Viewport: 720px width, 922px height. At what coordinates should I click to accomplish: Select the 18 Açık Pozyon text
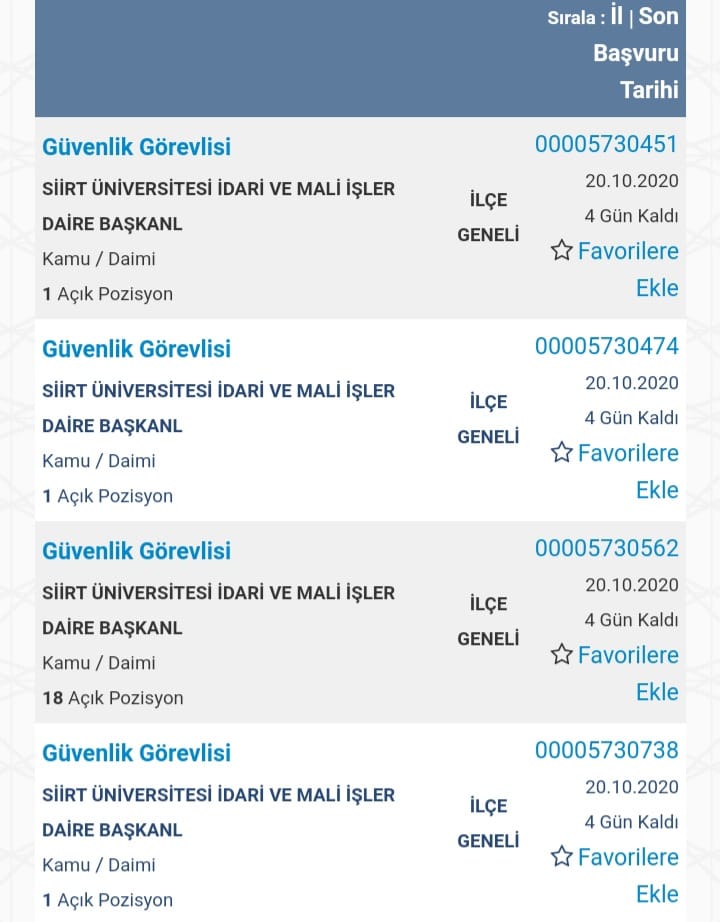[x=113, y=698]
